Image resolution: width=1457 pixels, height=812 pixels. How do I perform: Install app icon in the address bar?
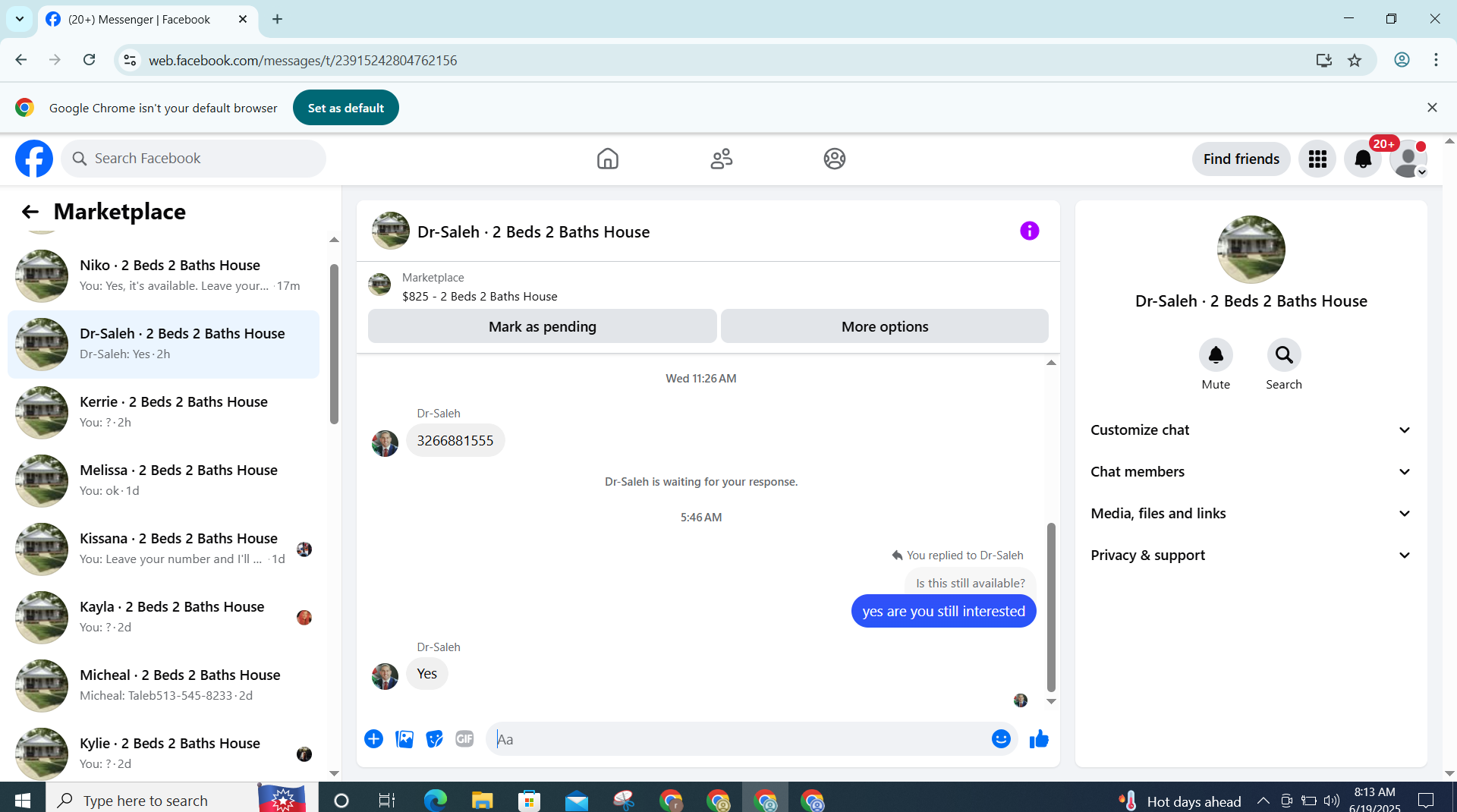point(1324,60)
